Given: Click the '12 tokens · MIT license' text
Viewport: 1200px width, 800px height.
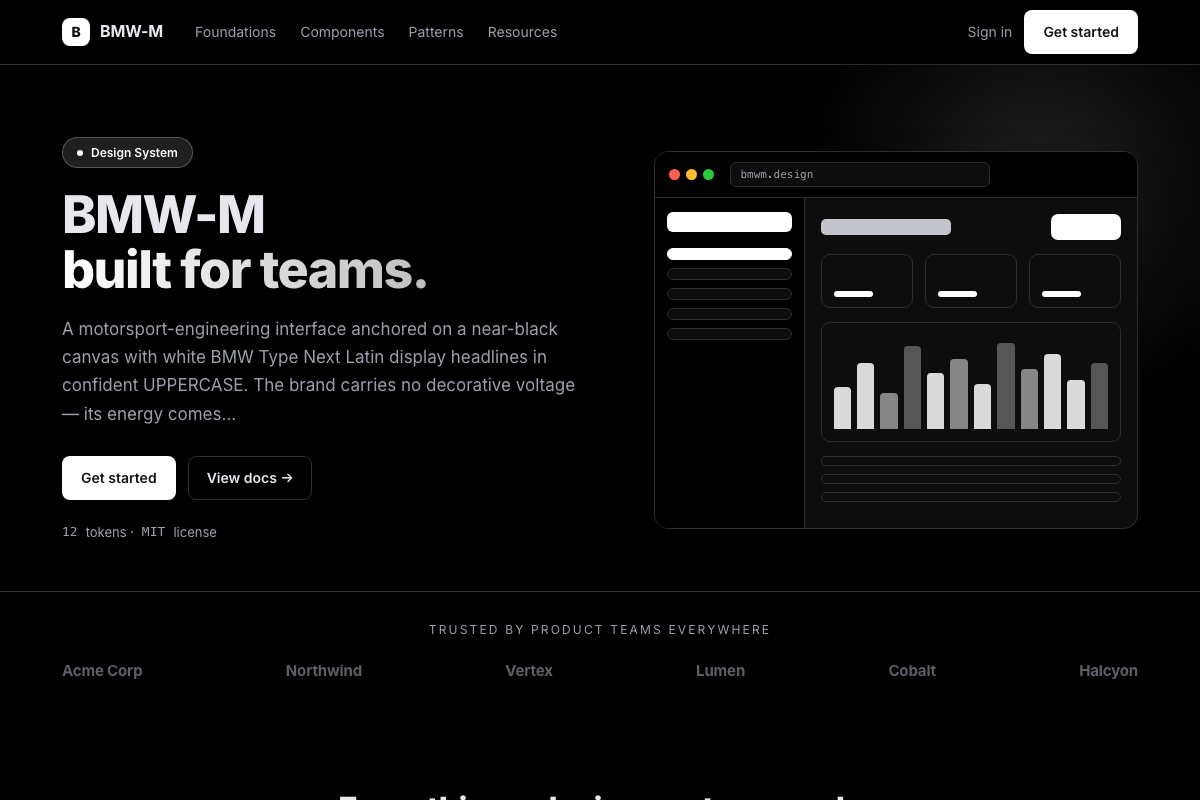Looking at the screenshot, I should click(x=139, y=532).
